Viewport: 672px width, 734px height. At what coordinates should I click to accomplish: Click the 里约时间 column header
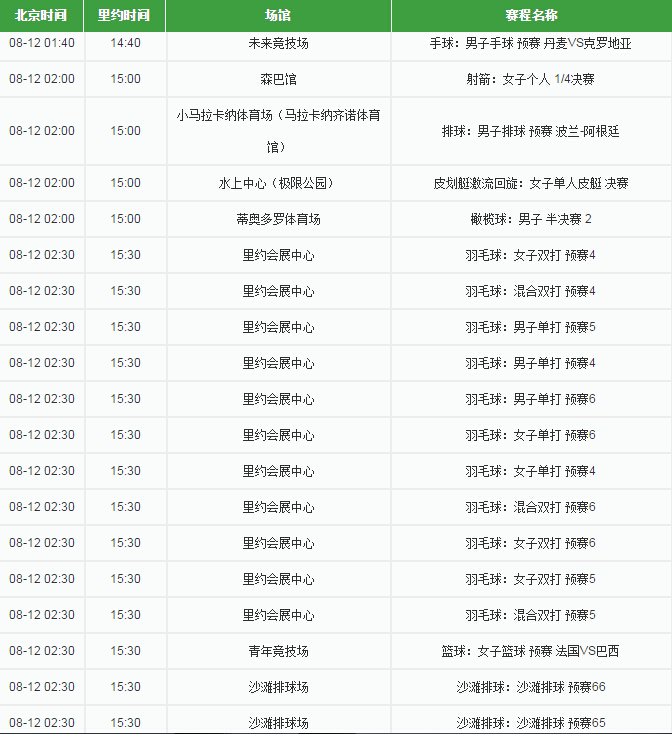(125, 16)
